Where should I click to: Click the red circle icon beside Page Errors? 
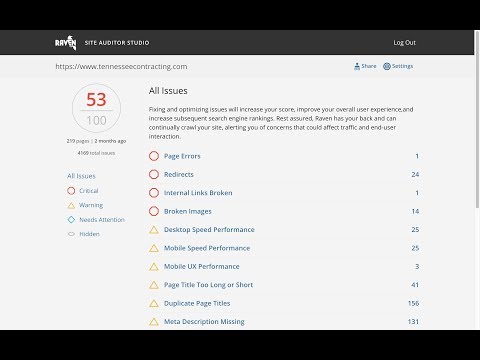tap(154, 156)
